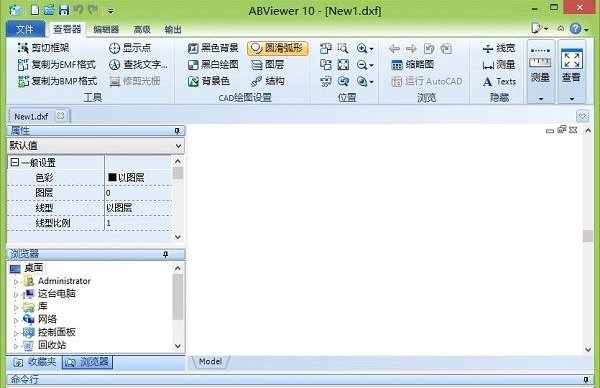Viewport: 600px width, 388px height.
Task: Click the zoom out magnifier icon
Action: (x=362, y=65)
